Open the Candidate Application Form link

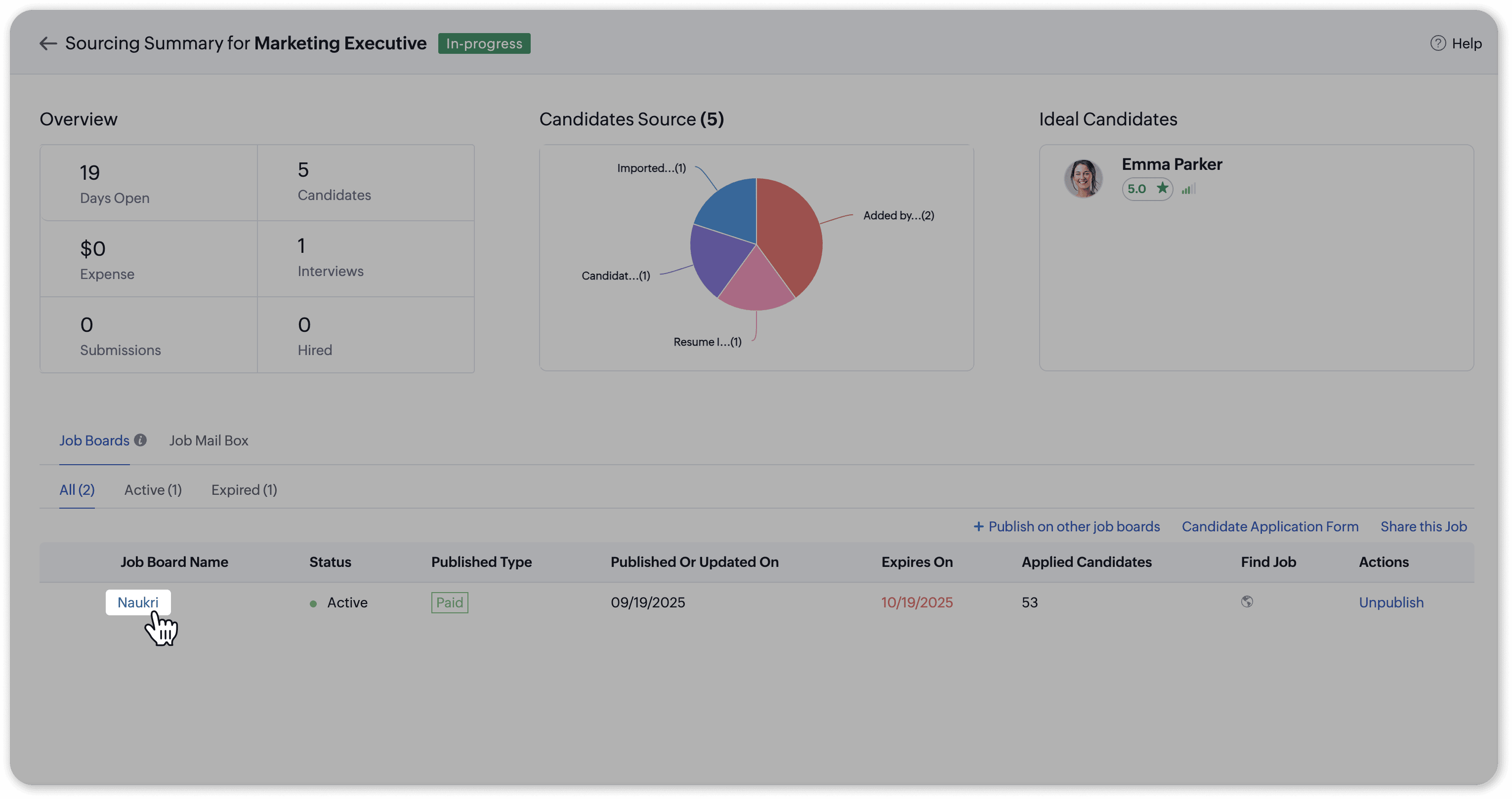[1269, 527]
